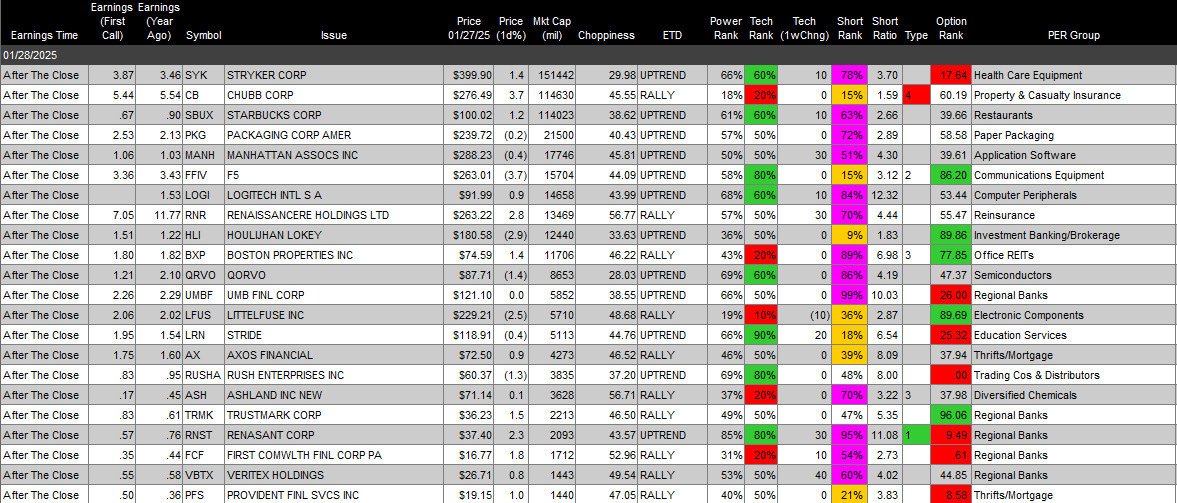Screen dimensions: 1177x503
Task: Click ASHLAND INC NEW issue name
Action: tap(274, 395)
